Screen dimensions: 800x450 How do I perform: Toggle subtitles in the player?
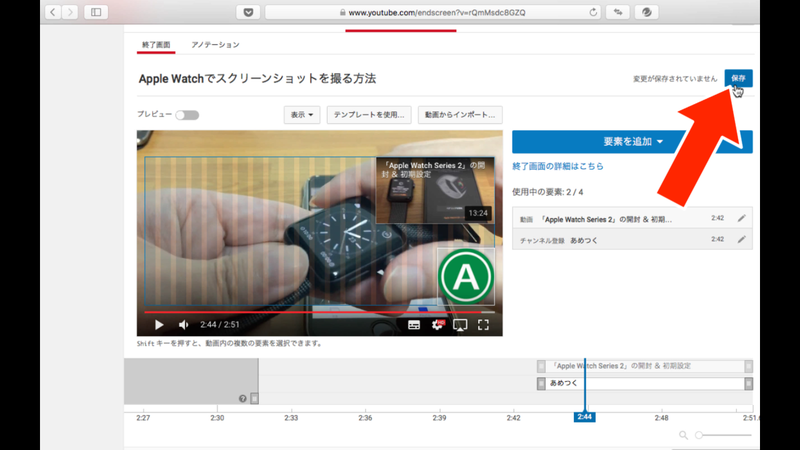point(414,325)
